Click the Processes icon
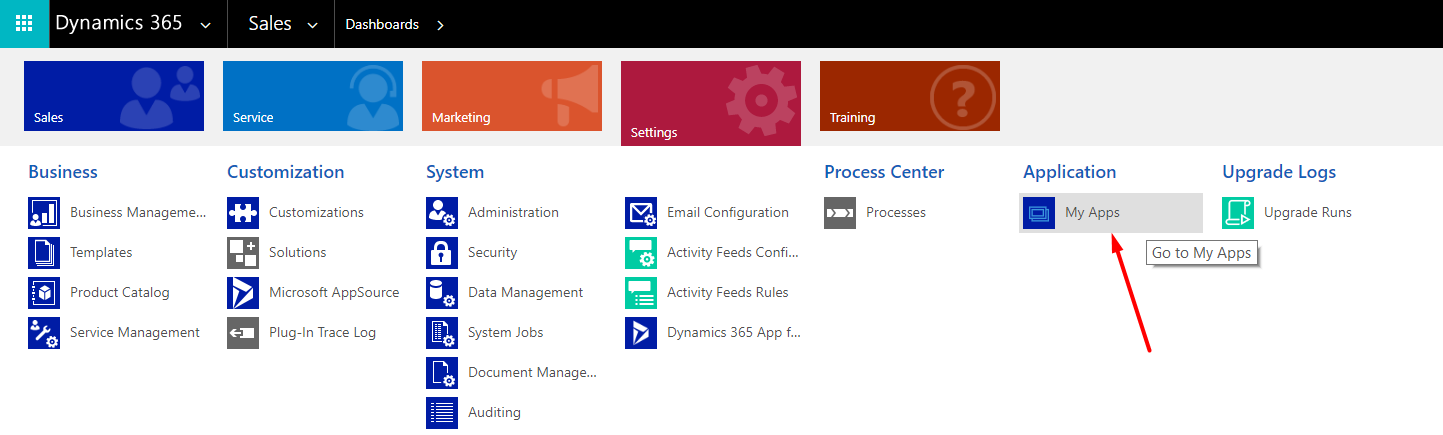The height and width of the screenshot is (435, 1443). (840, 213)
